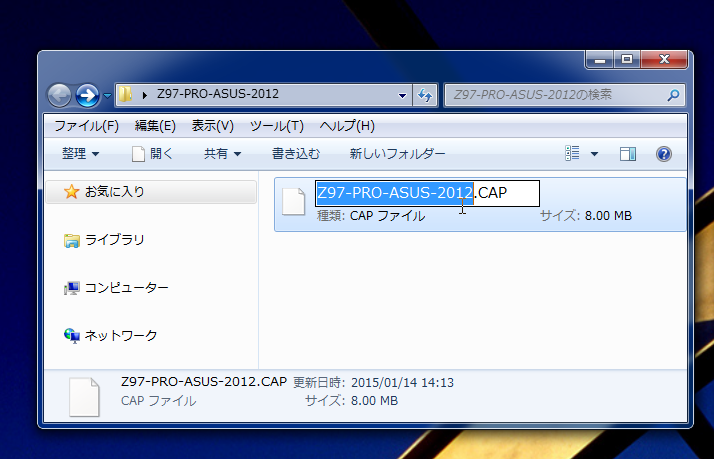This screenshot has width=714, height=459.
Task: Create folder with 新しいフォルダー button
Action: coord(397,154)
